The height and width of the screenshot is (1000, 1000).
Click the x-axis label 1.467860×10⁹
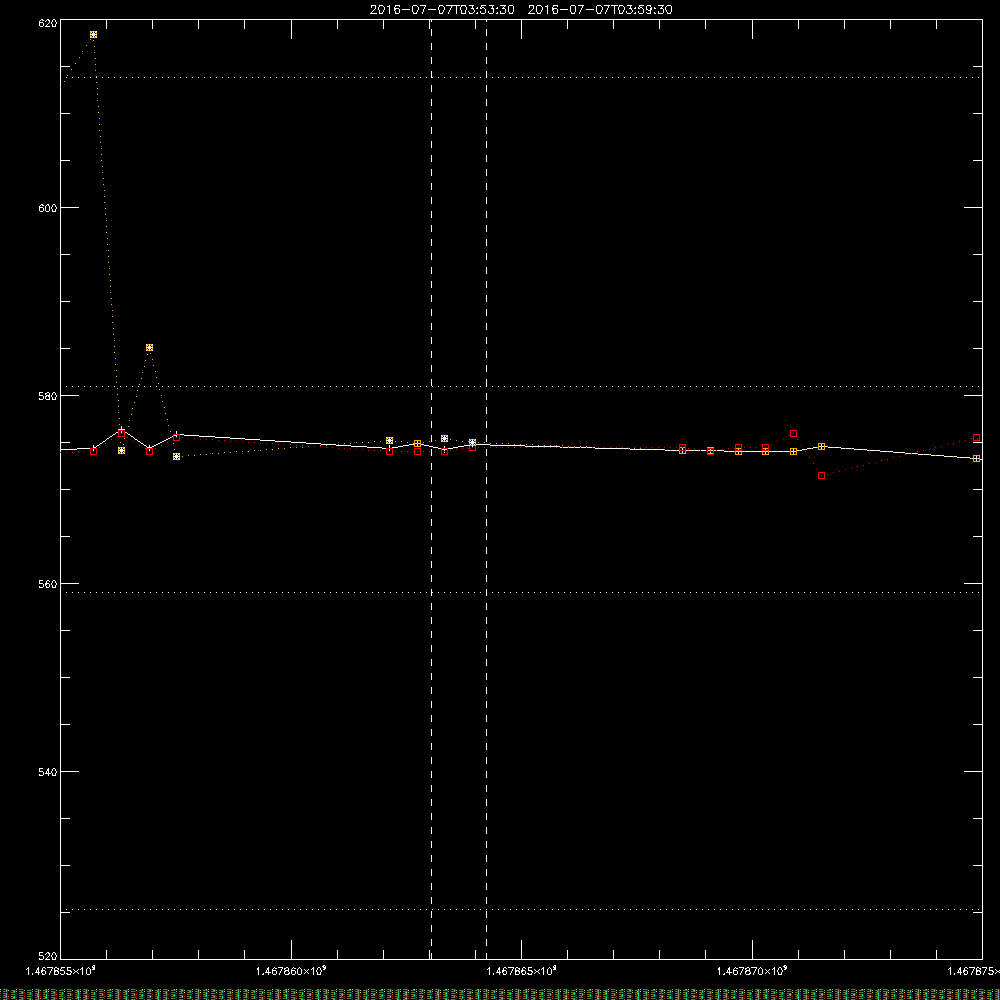coord(291,971)
